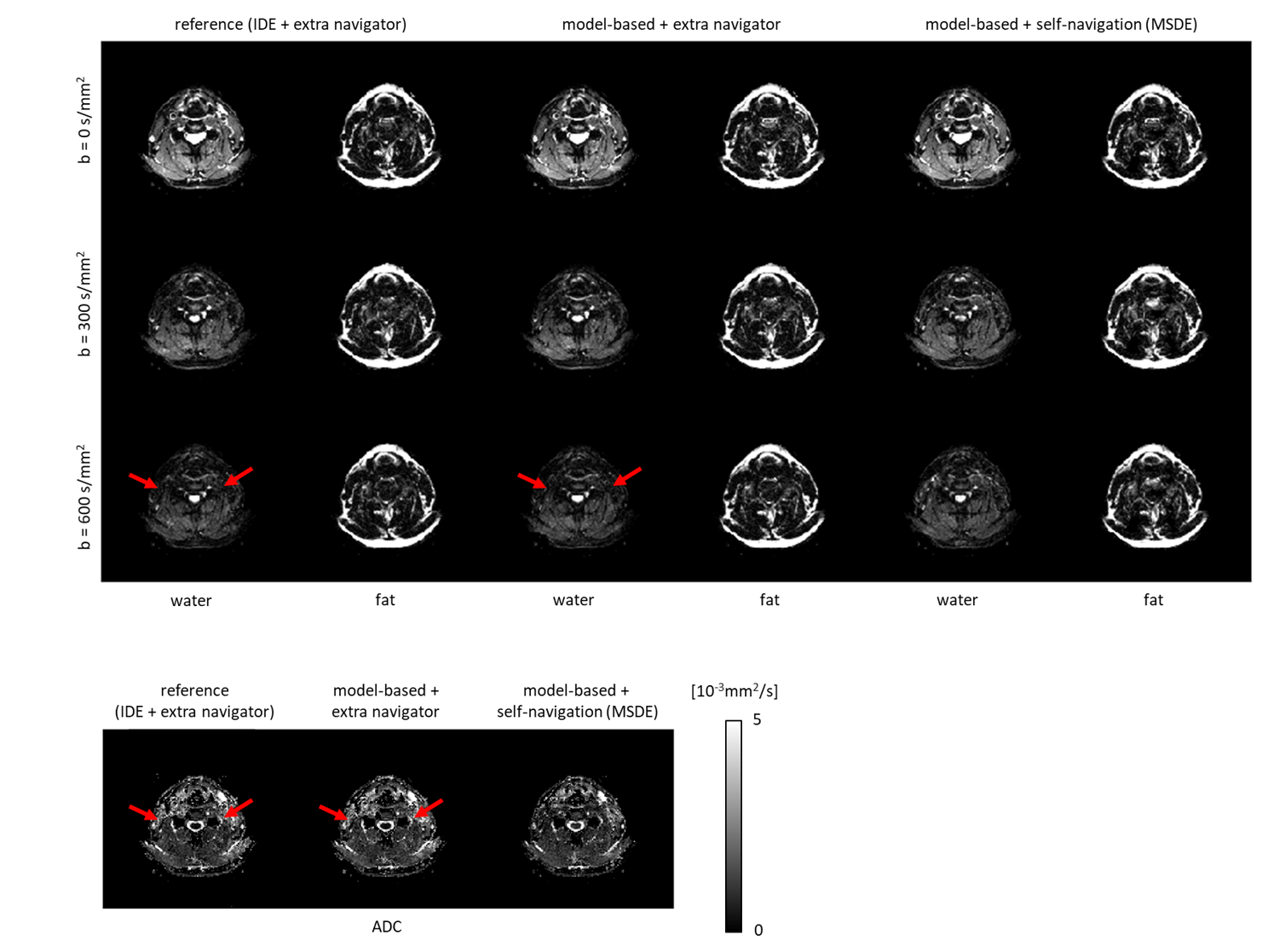The image size is (1268, 952).
Task: Click the top heading 'model-based + extra navigator'
Action: tap(671, 25)
